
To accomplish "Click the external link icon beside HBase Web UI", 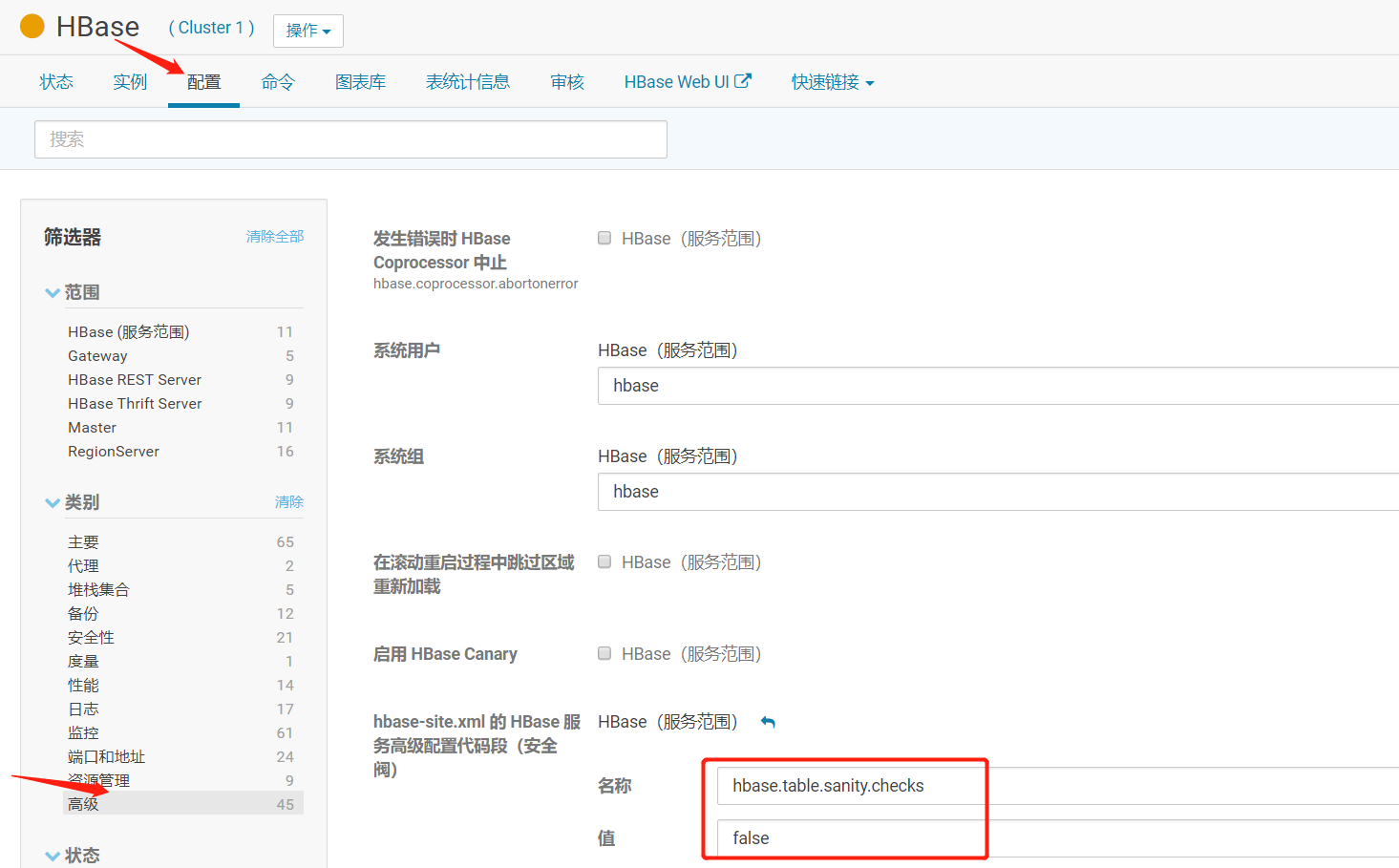I will (742, 81).
